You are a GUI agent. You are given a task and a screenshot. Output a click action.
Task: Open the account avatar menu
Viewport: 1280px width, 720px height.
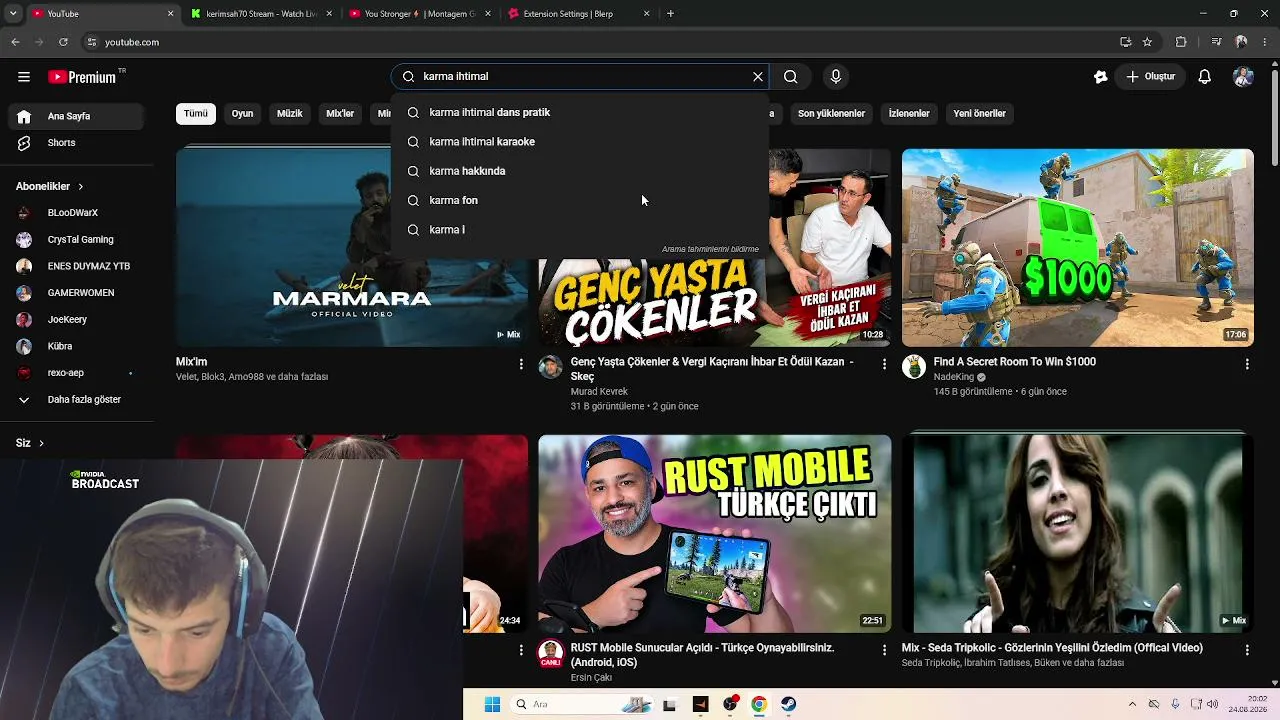click(x=1243, y=77)
